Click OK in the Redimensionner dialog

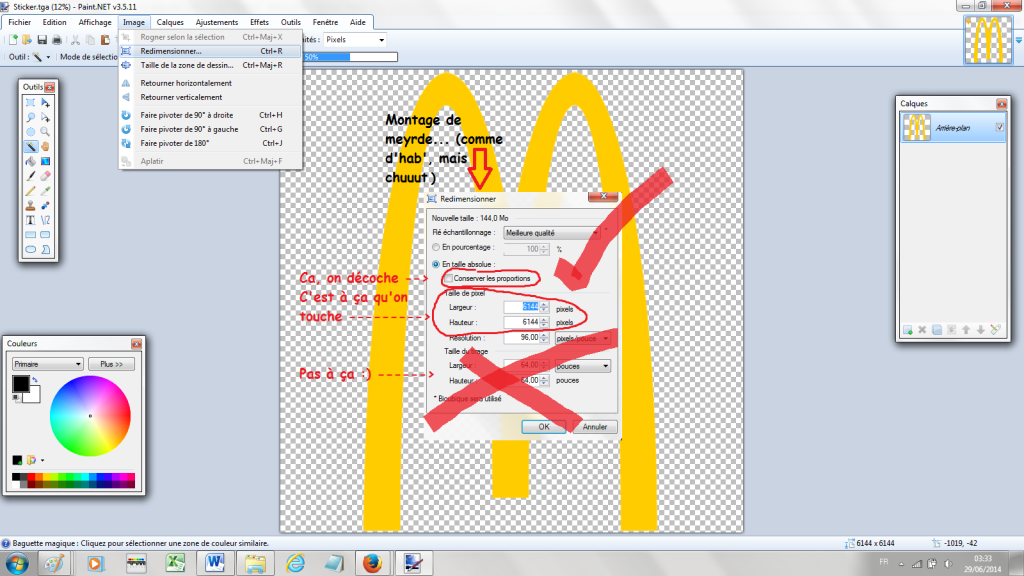click(544, 427)
